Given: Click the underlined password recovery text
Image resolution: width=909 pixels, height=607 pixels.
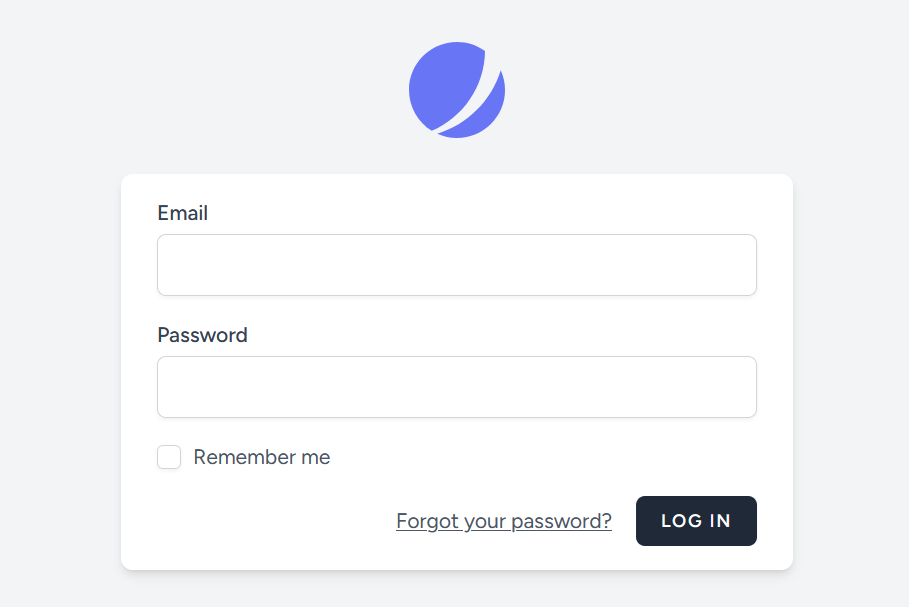Looking at the screenshot, I should [504, 520].
